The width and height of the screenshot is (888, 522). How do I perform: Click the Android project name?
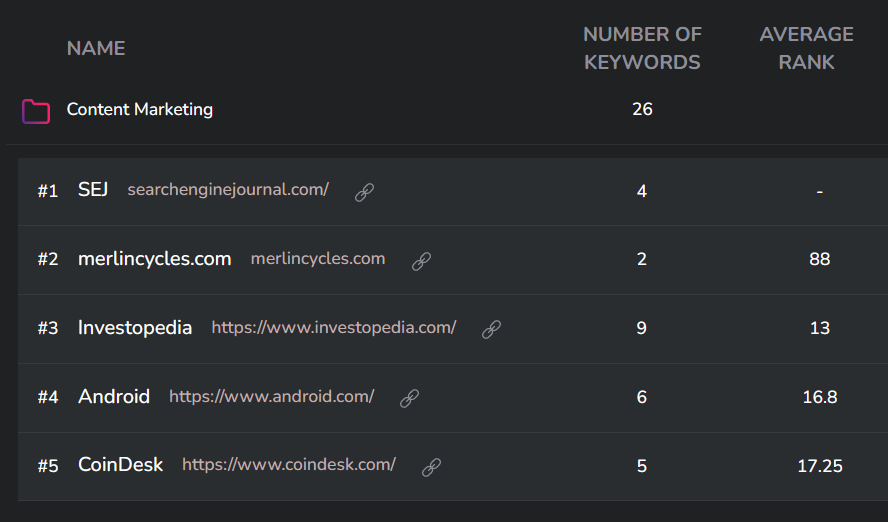click(114, 396)
